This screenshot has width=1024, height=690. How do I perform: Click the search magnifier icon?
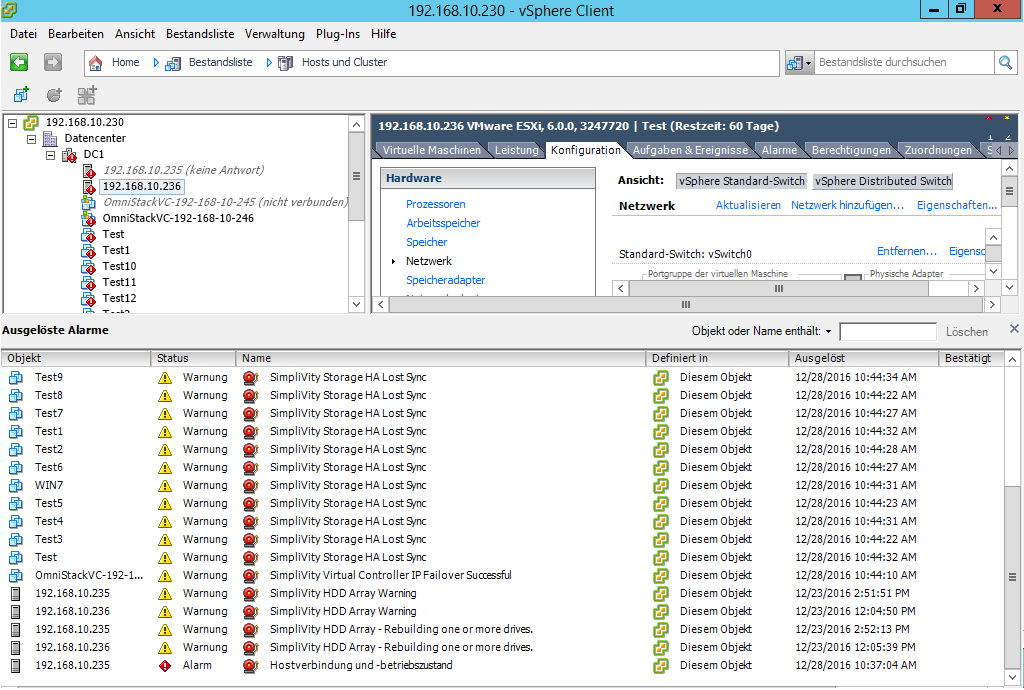point(1005,63)
